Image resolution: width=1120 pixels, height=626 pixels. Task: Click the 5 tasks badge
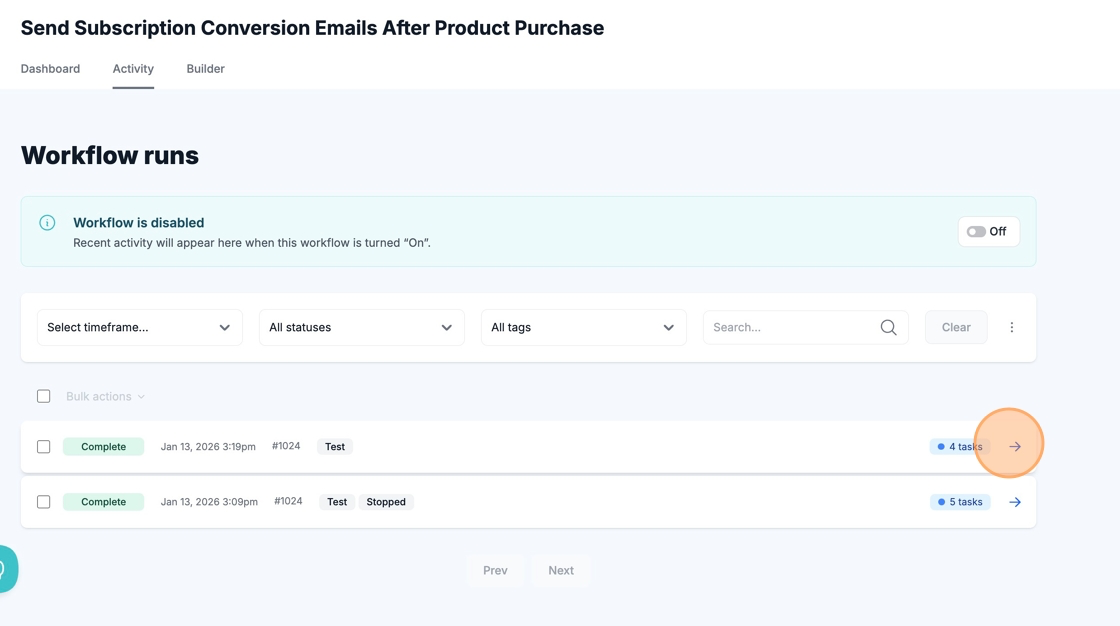[x=959, y=502]
